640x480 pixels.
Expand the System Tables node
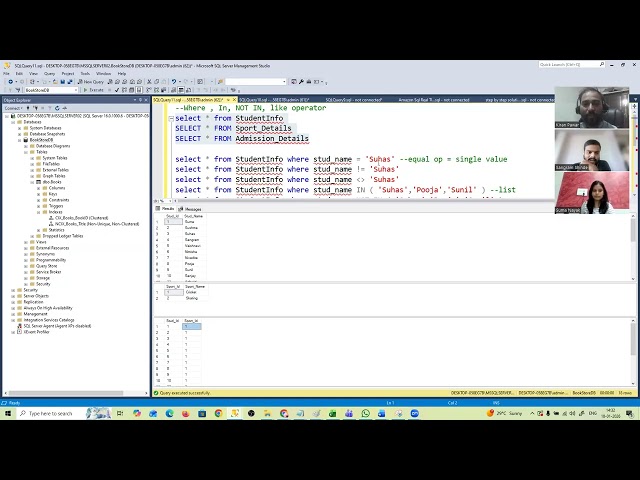point(33,158)
